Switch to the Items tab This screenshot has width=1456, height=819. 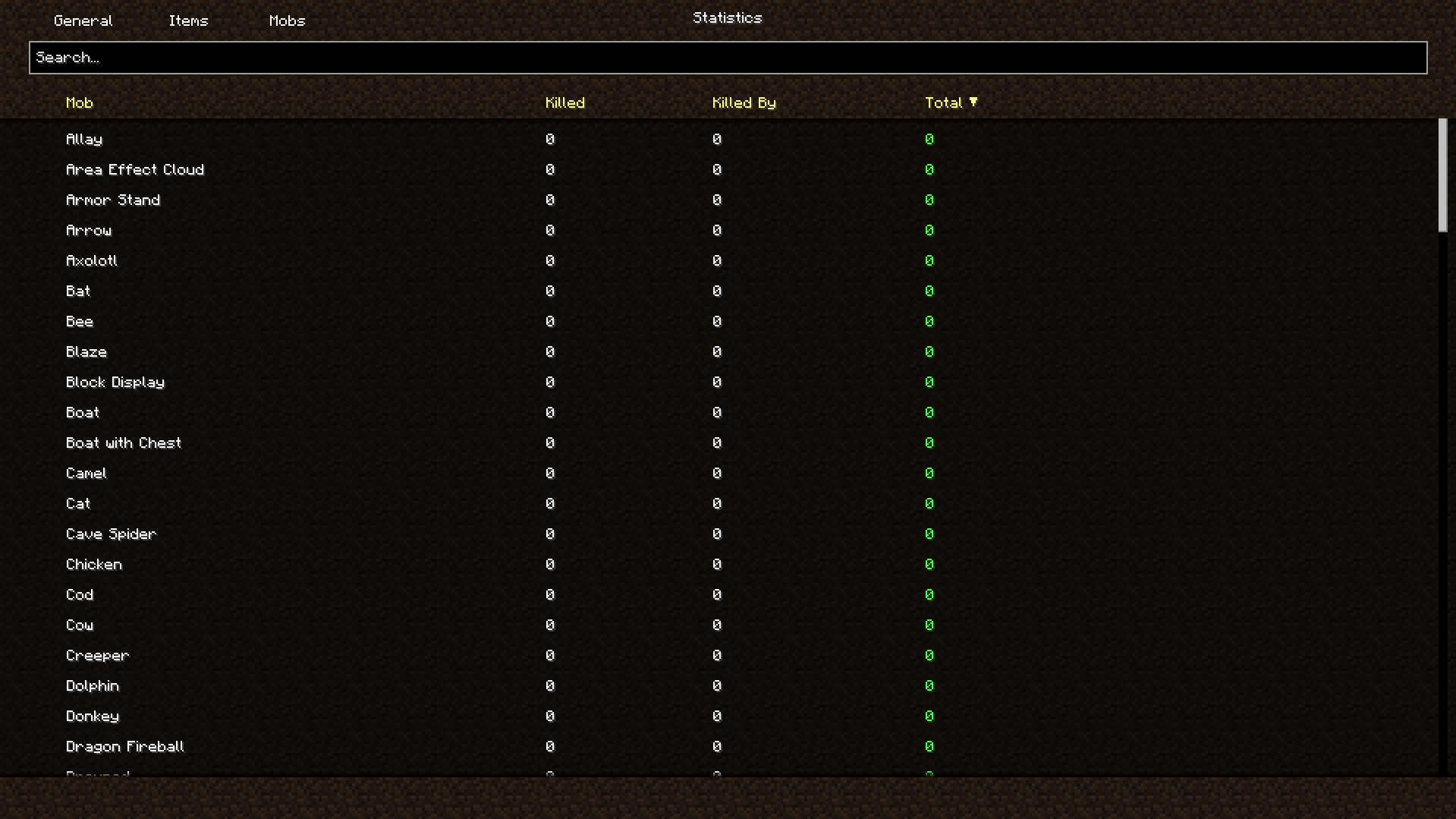click(188, 20)
